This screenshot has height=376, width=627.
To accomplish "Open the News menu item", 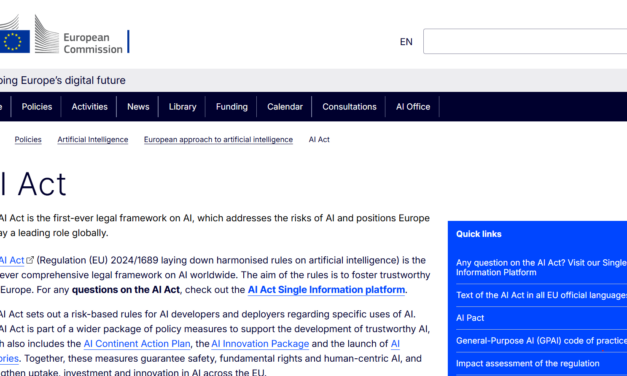I will (138, 107).
